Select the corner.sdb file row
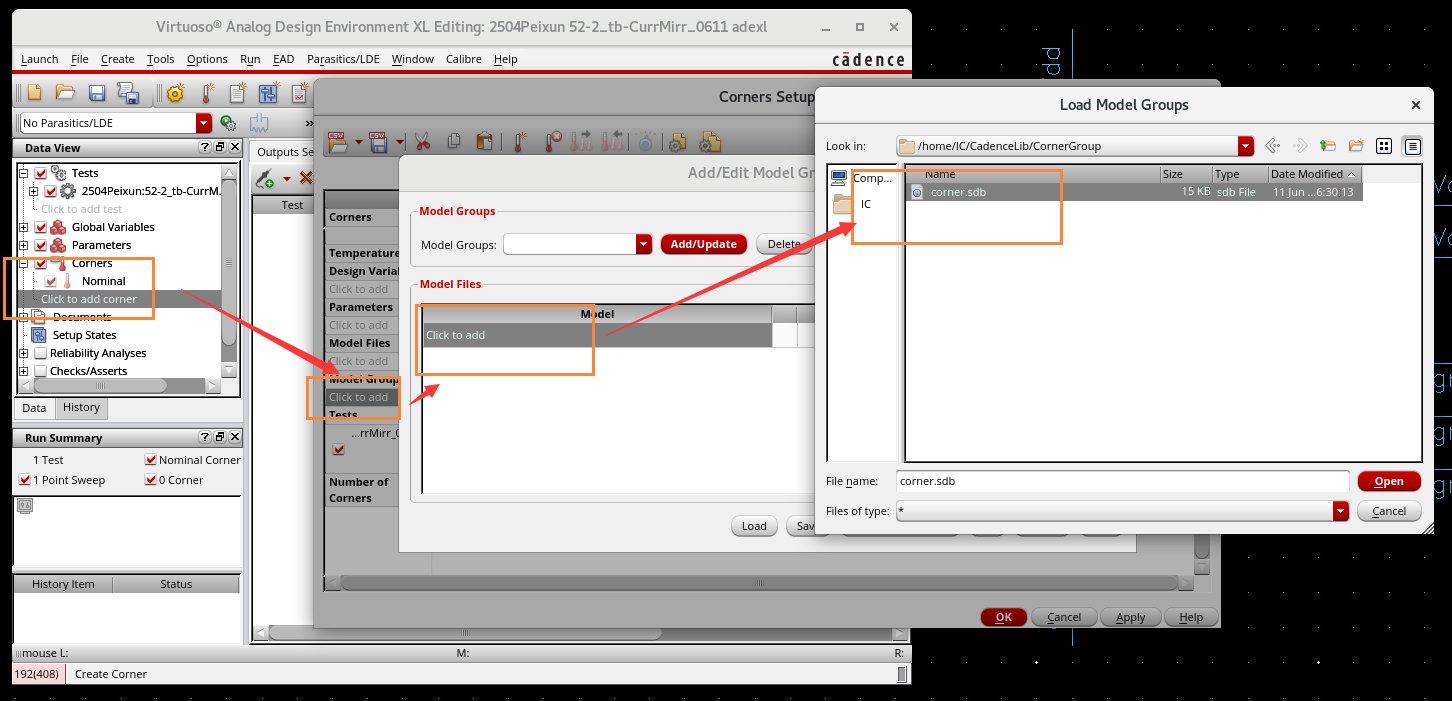This screenshot has width=1452, height=701. [1132, 192]
